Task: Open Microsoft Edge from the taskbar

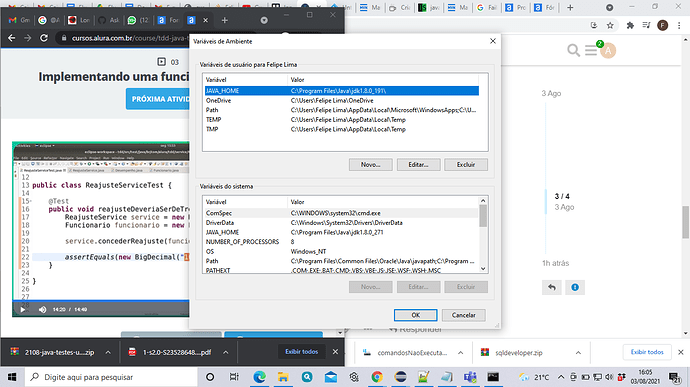Action: coord(259,377)
